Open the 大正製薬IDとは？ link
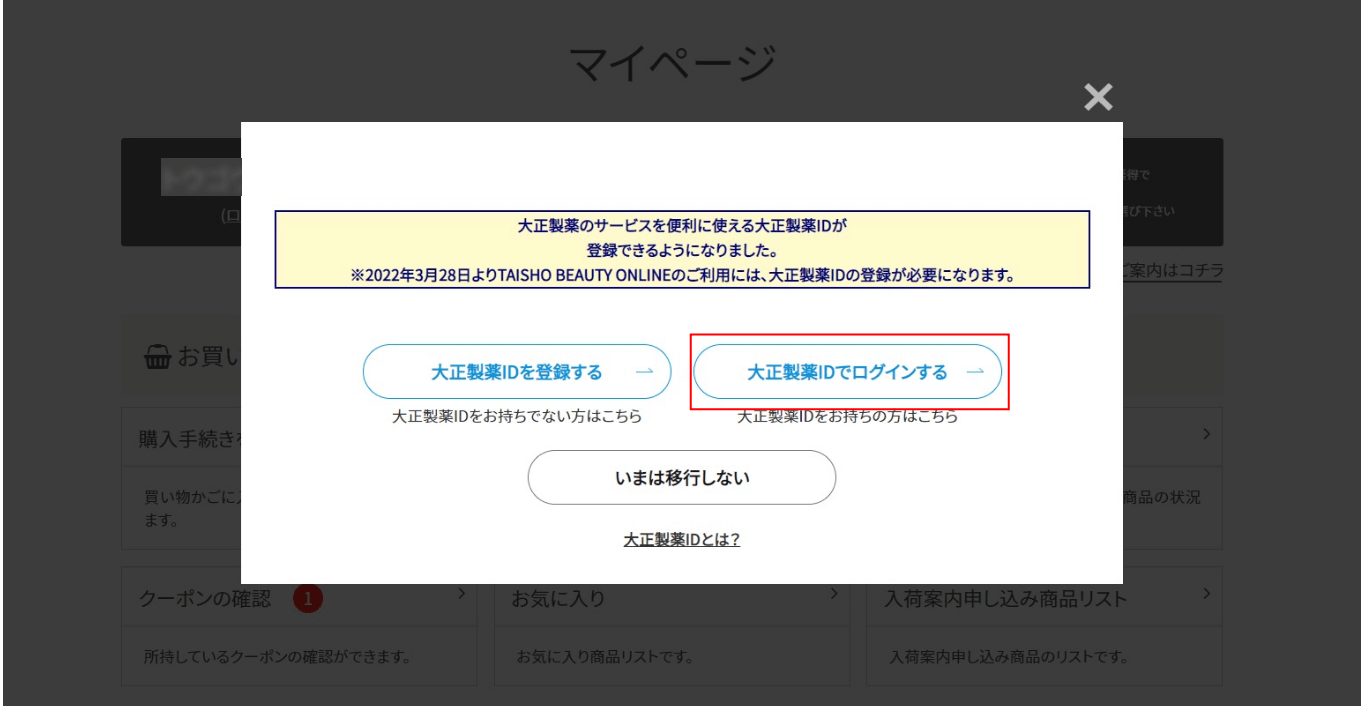Viewport: 1362px width, 706px height. (682, 540)
